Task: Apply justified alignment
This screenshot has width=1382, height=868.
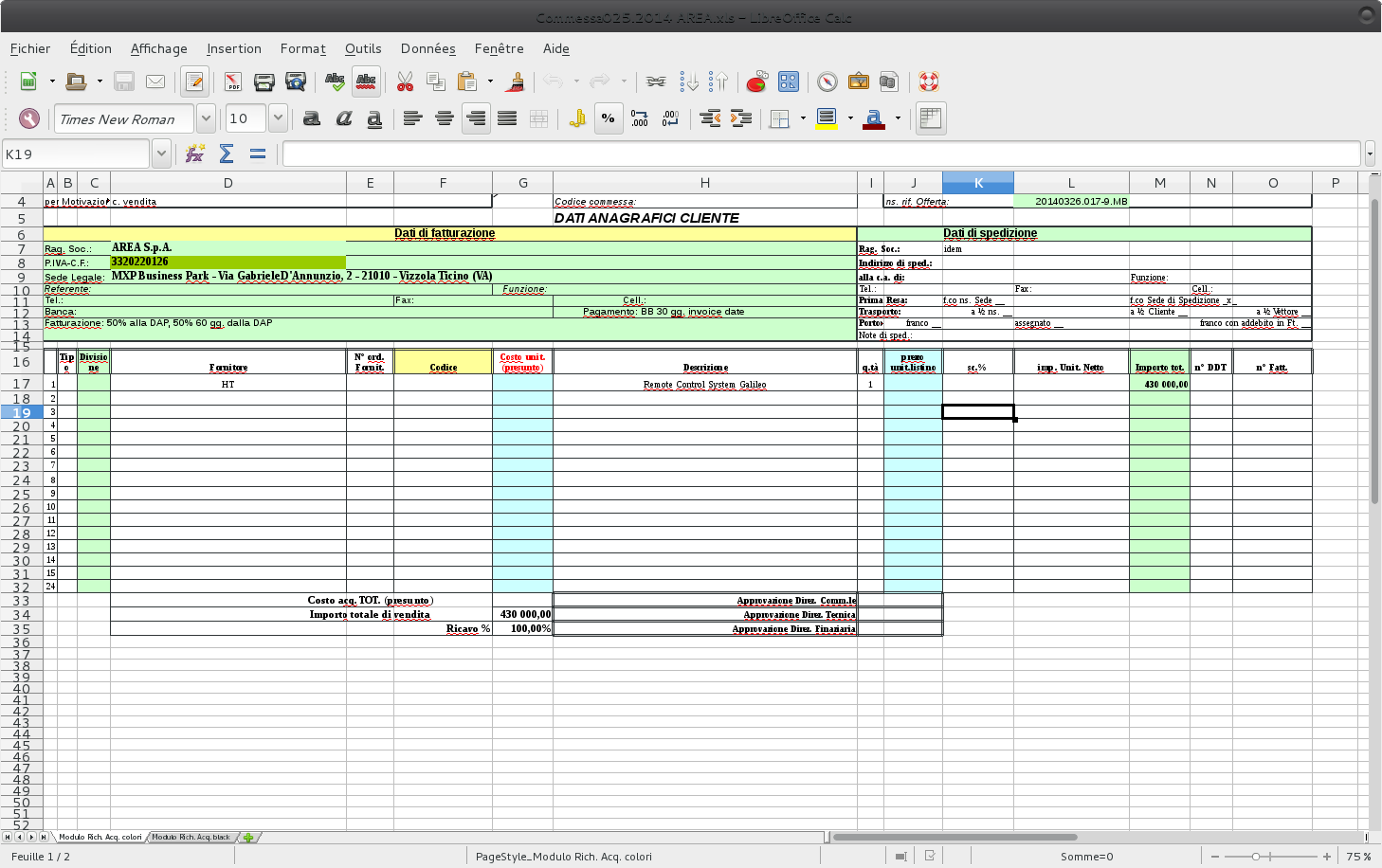Action: 507,118
